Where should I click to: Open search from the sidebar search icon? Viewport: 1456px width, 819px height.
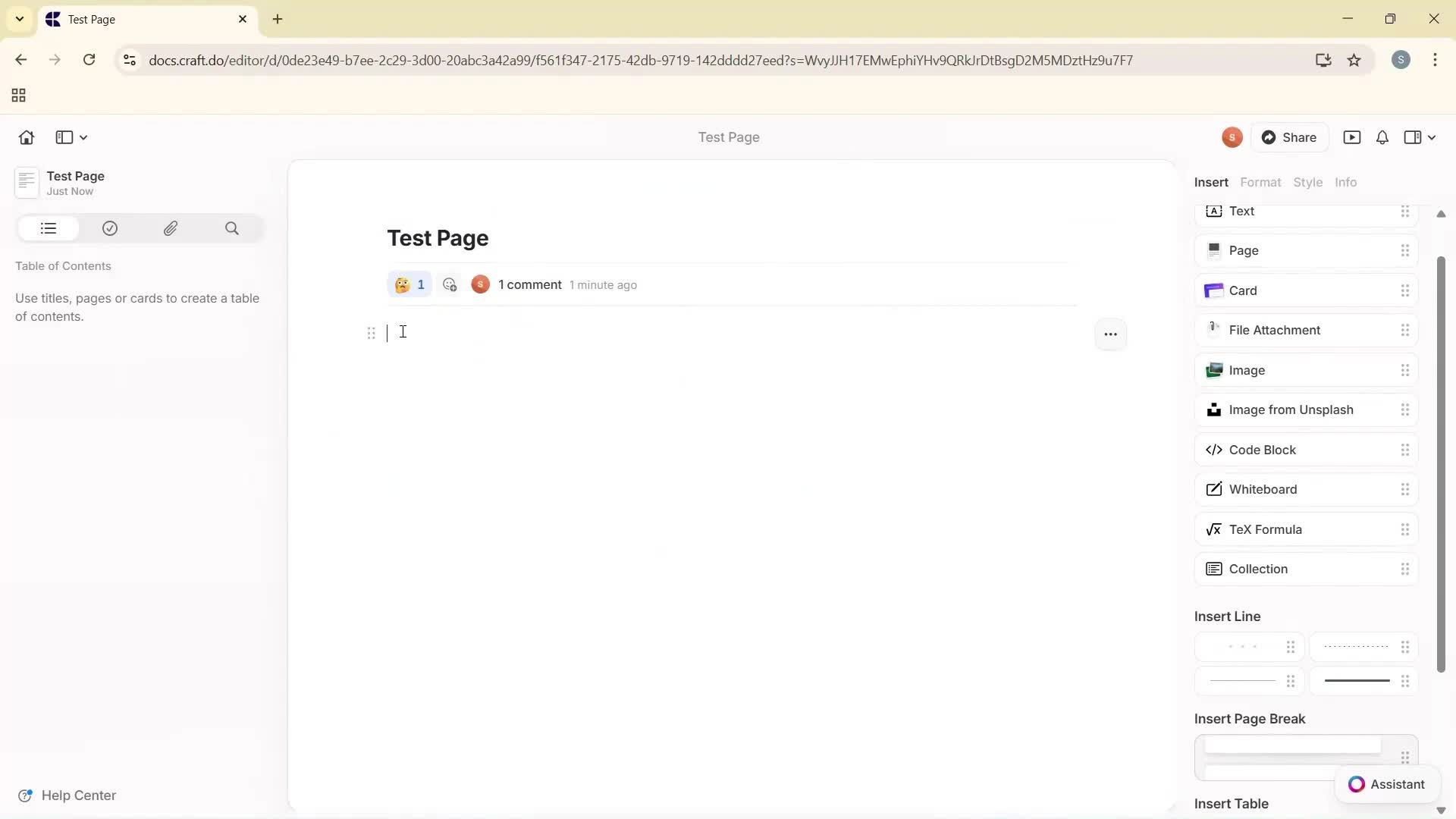point(232,228)
